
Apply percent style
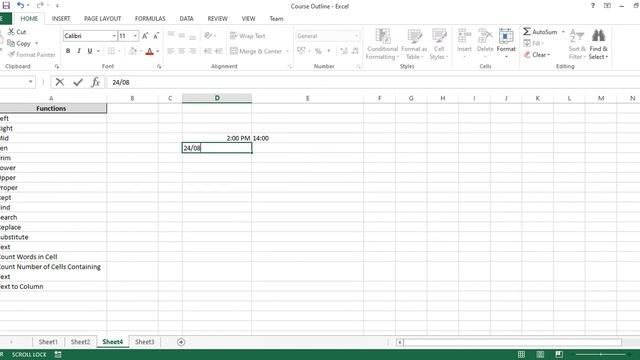[318, 51]
